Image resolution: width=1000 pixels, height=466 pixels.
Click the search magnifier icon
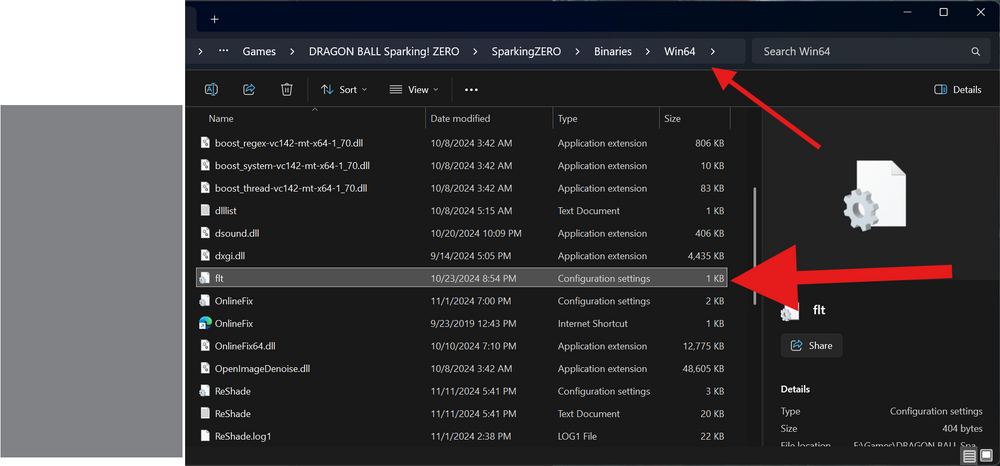click(x=975, y=52)
